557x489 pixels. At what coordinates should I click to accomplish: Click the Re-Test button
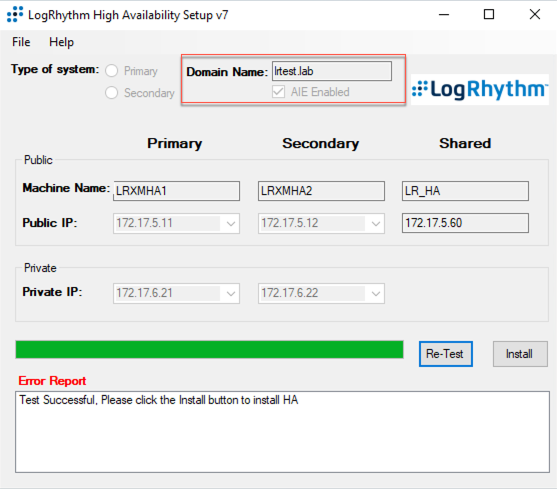coord(445,354)
